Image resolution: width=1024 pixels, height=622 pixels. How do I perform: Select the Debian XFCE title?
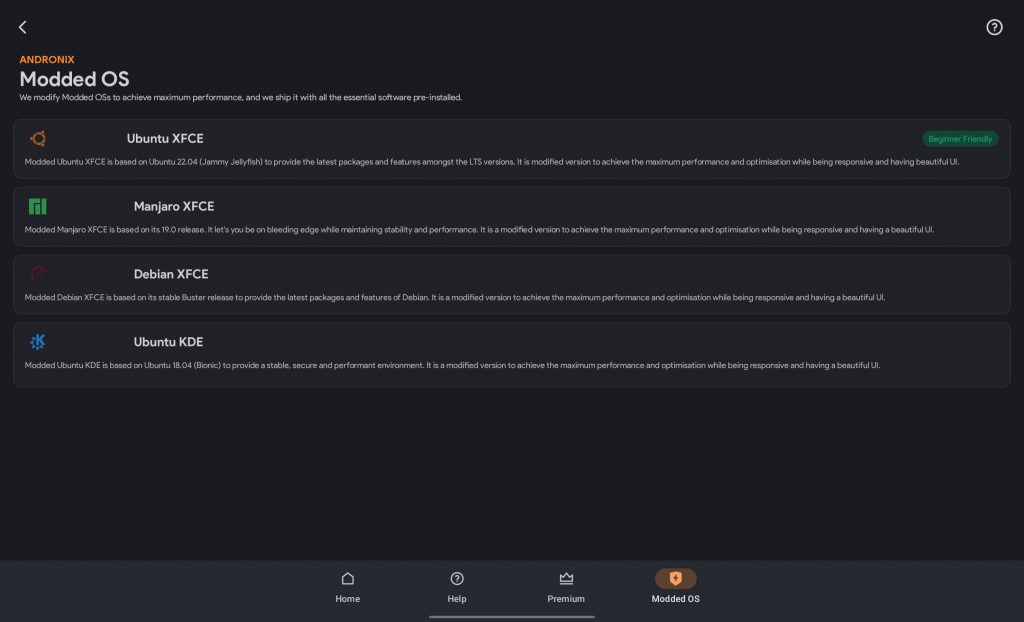click(171, 274)
